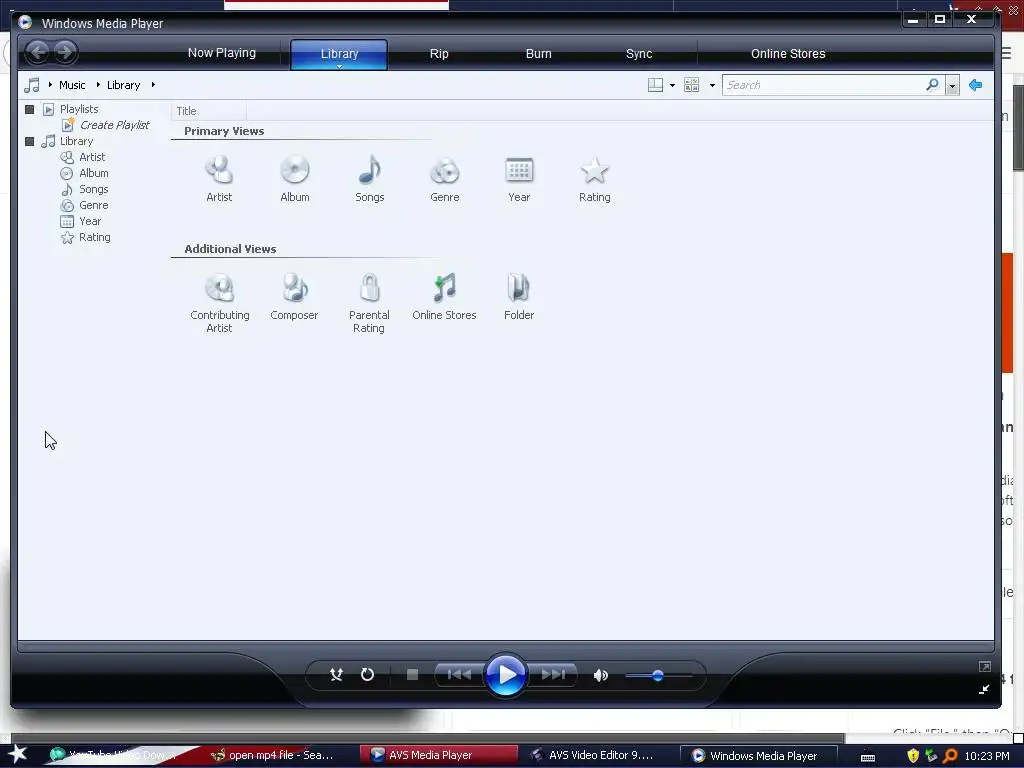Toggle repeat playback

(368, 675)
